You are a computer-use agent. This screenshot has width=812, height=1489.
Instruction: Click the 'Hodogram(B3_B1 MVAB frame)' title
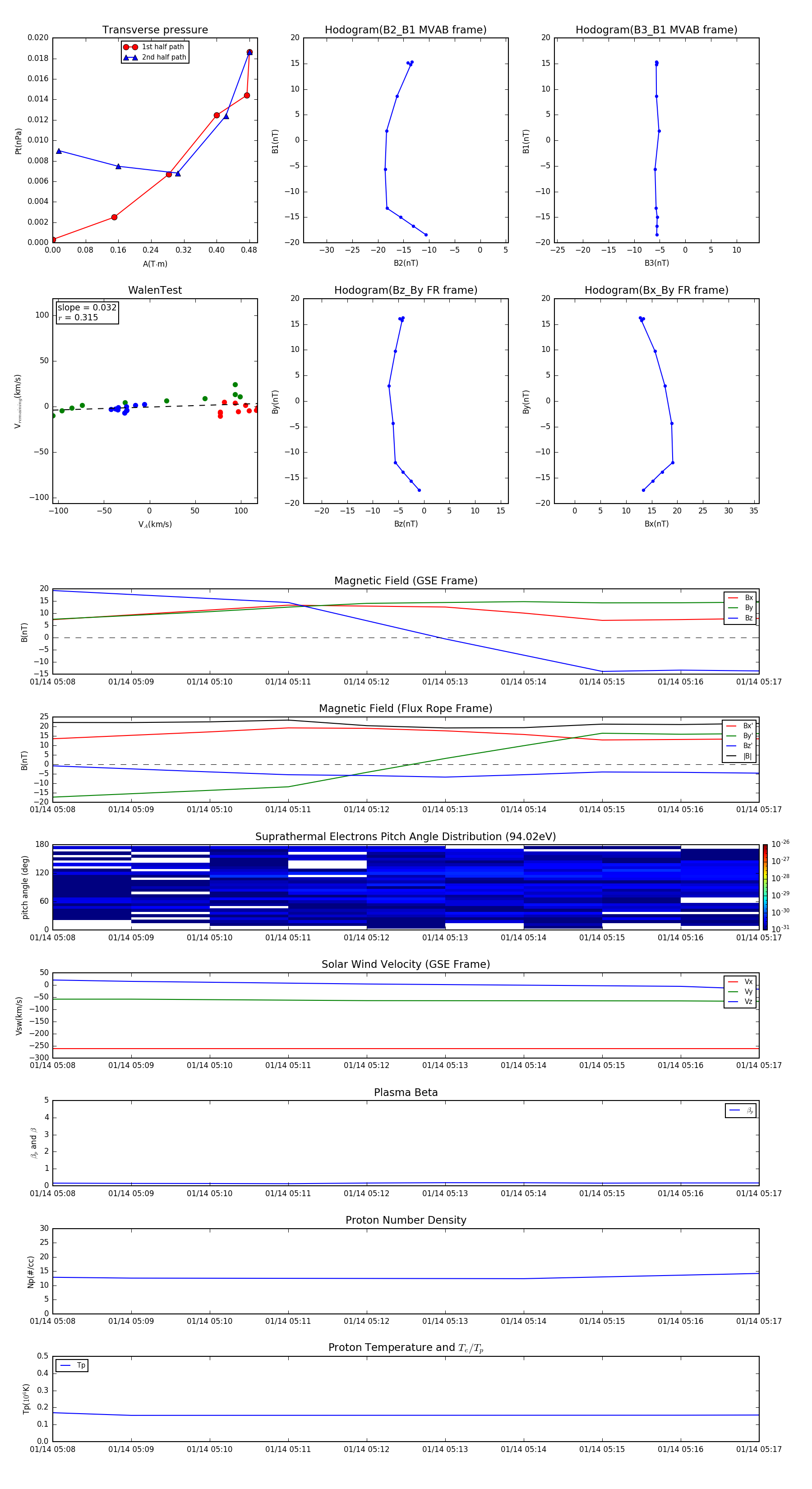point(656,30)
